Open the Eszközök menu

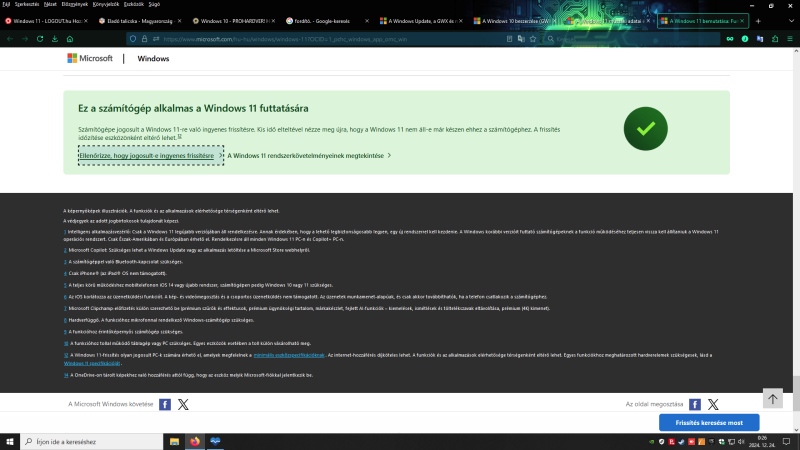[x=134, y=4]
